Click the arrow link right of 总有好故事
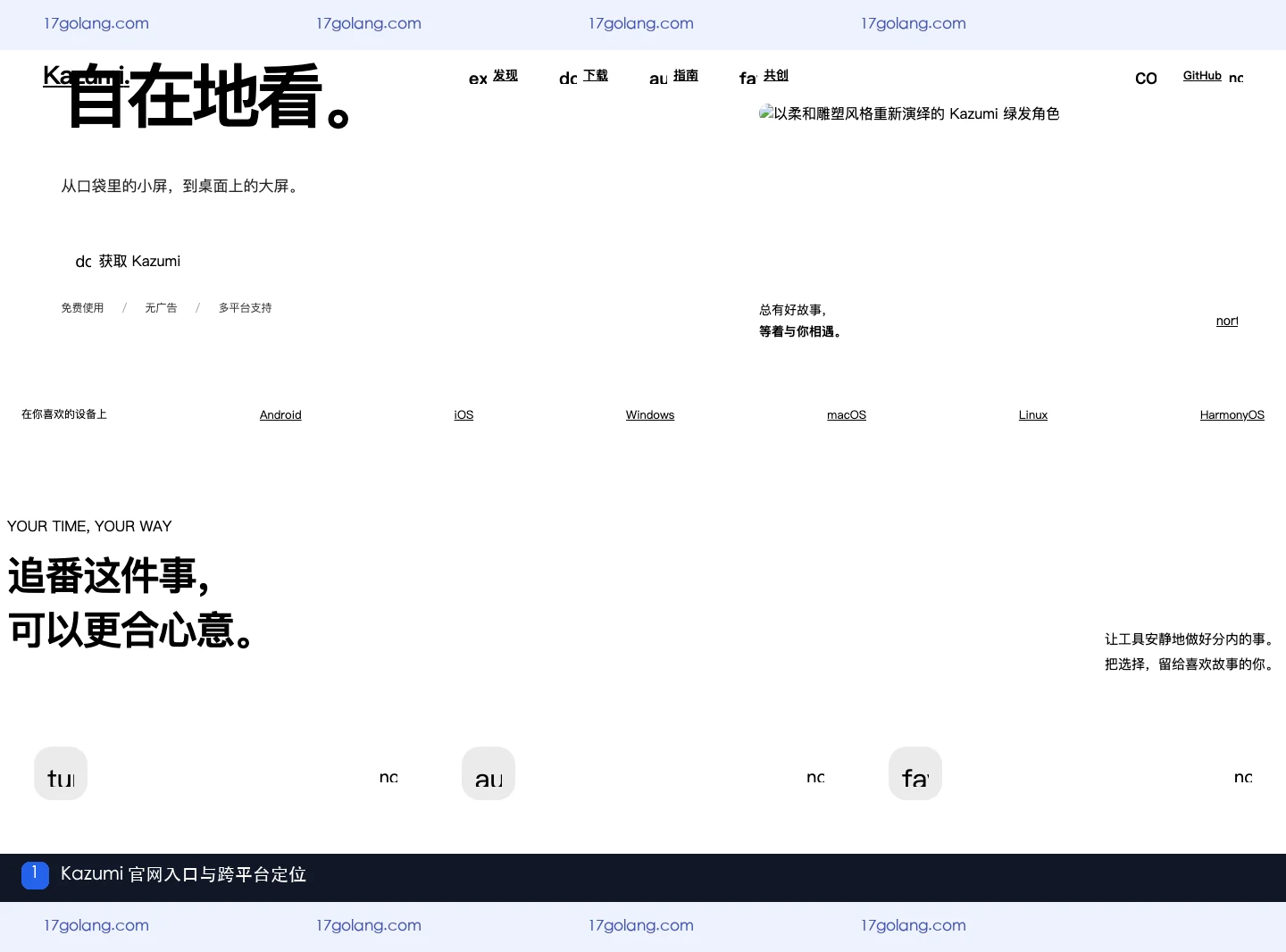1286x952 pixels. pyautogui.click(x=1227, y=321)
